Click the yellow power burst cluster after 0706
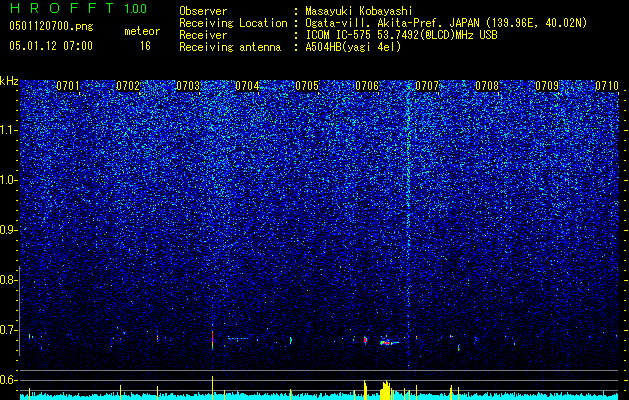629x400 pixels. point(386,390)
